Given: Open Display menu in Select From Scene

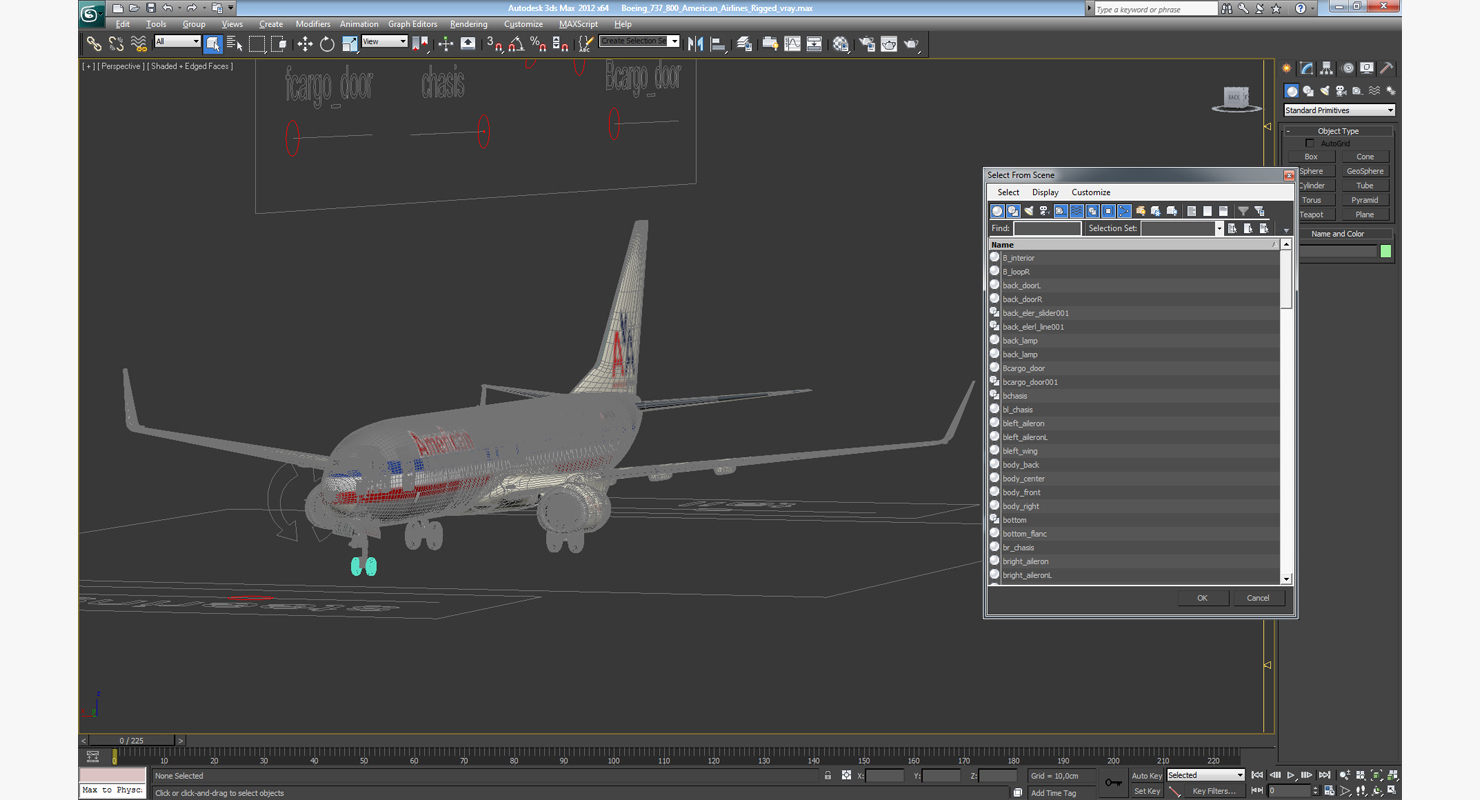Looking at the screenshot, I should point(1045,192).
